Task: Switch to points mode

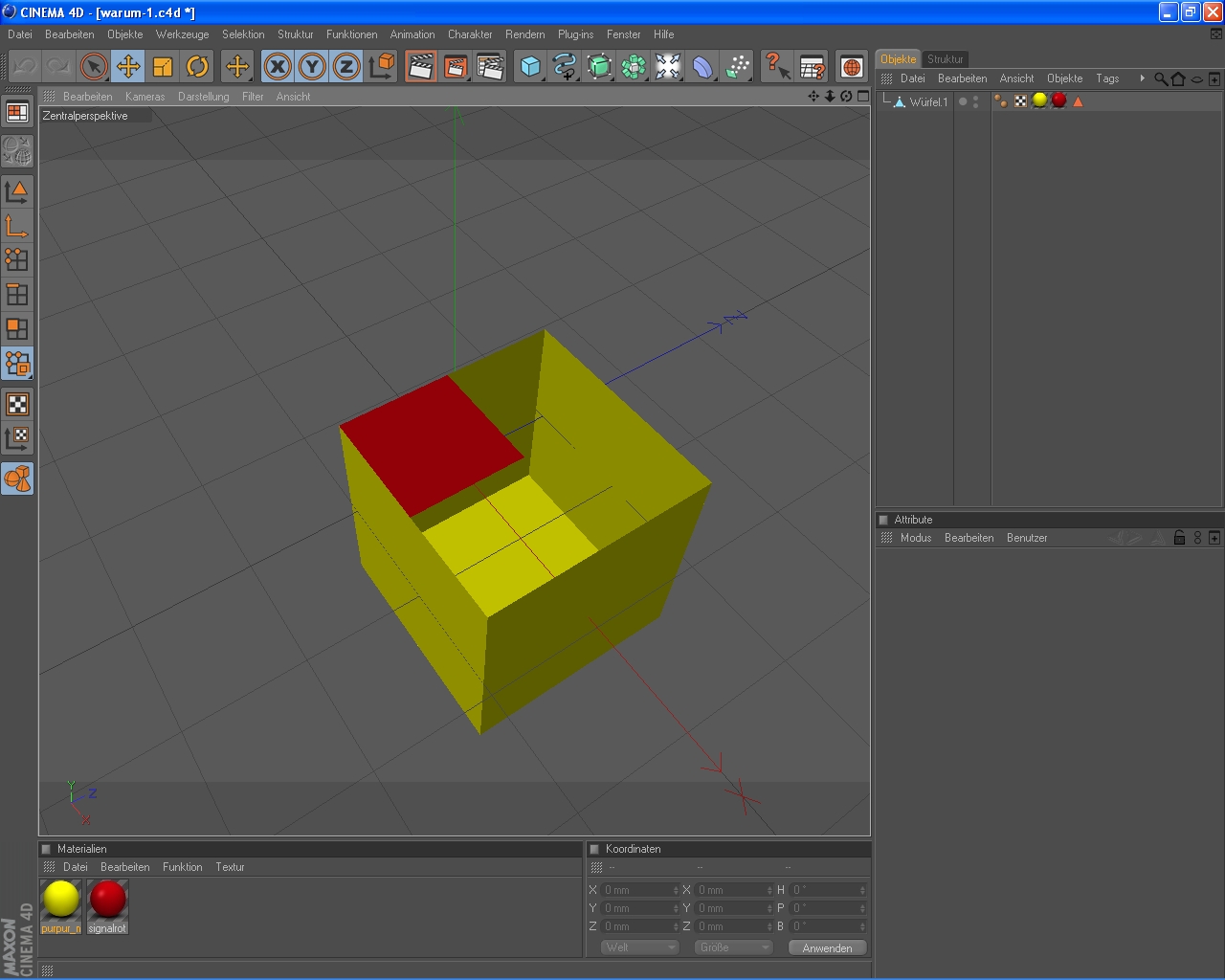Action: [x=17, y=260]
